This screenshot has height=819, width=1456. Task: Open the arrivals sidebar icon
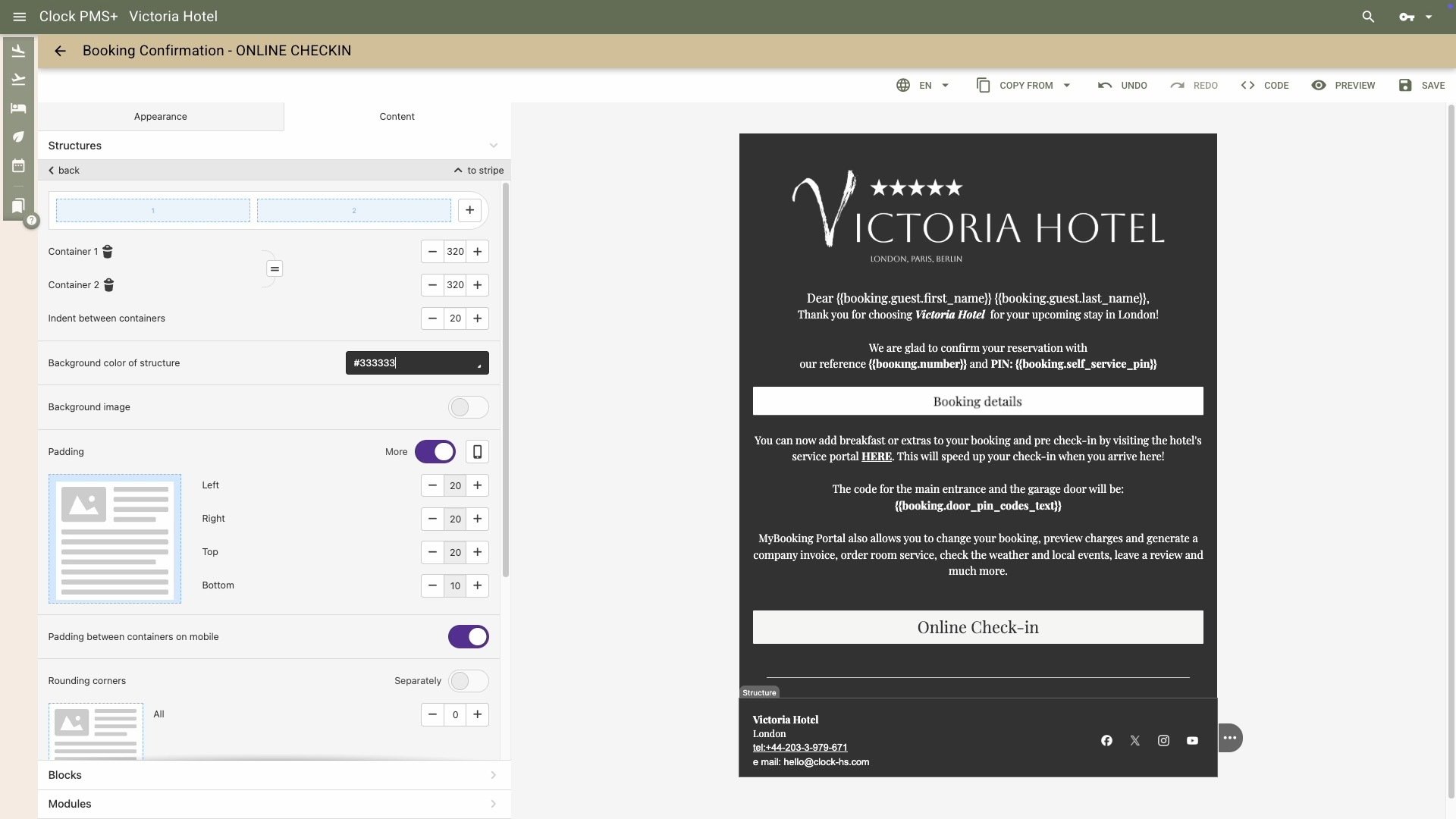19,51
